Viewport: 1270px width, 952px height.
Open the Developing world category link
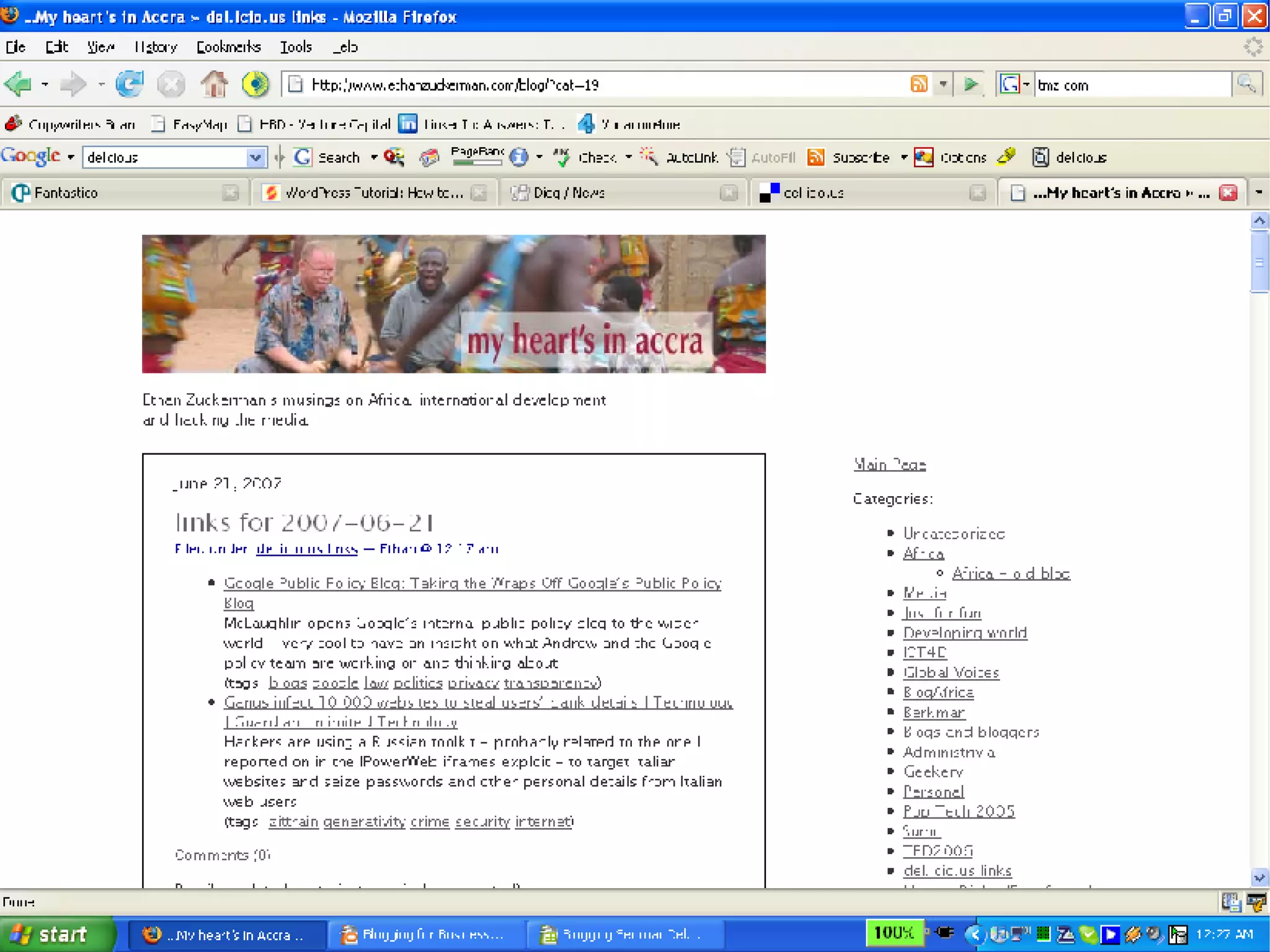pyautogui.click(x=964, y=633)
